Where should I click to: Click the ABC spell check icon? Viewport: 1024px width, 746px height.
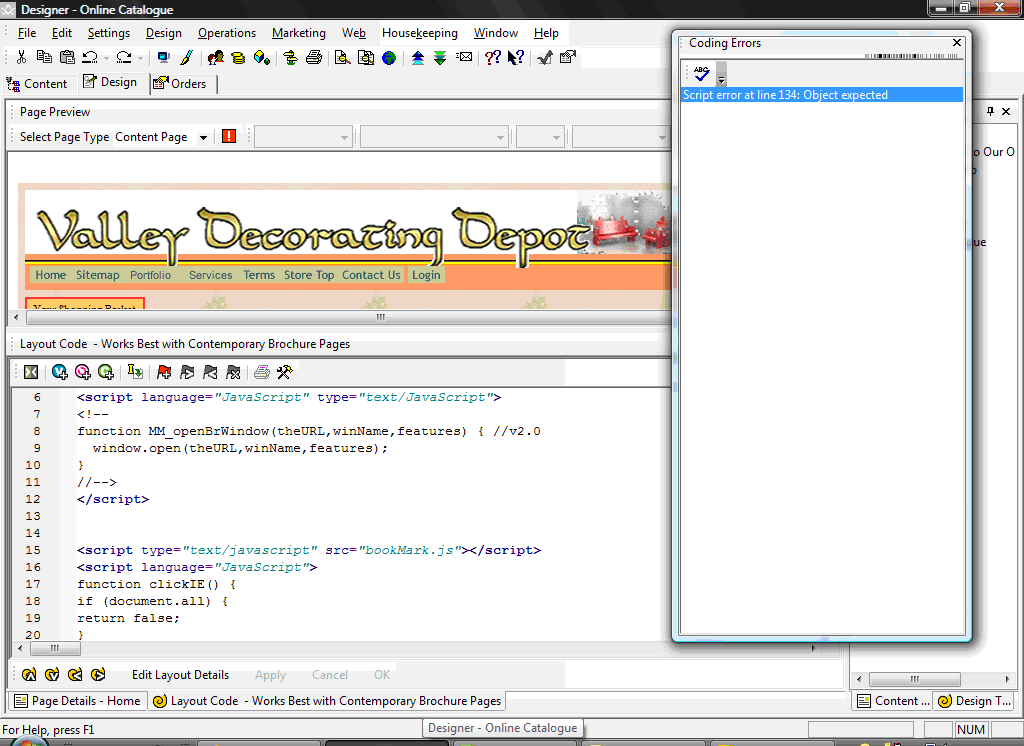(701, 73)
